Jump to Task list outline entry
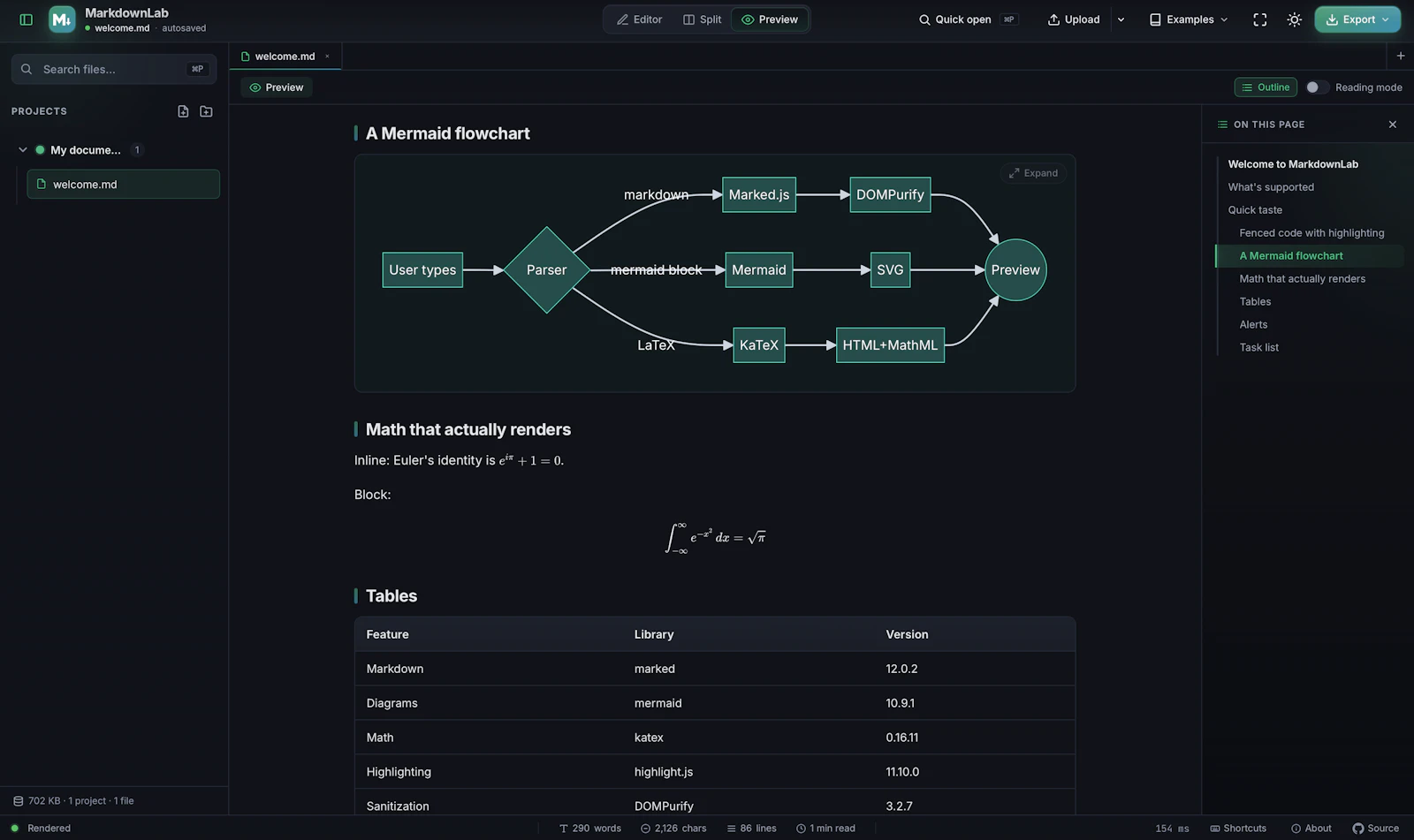The height and width of the screenshot is (840, 1414). point(1258,348)
